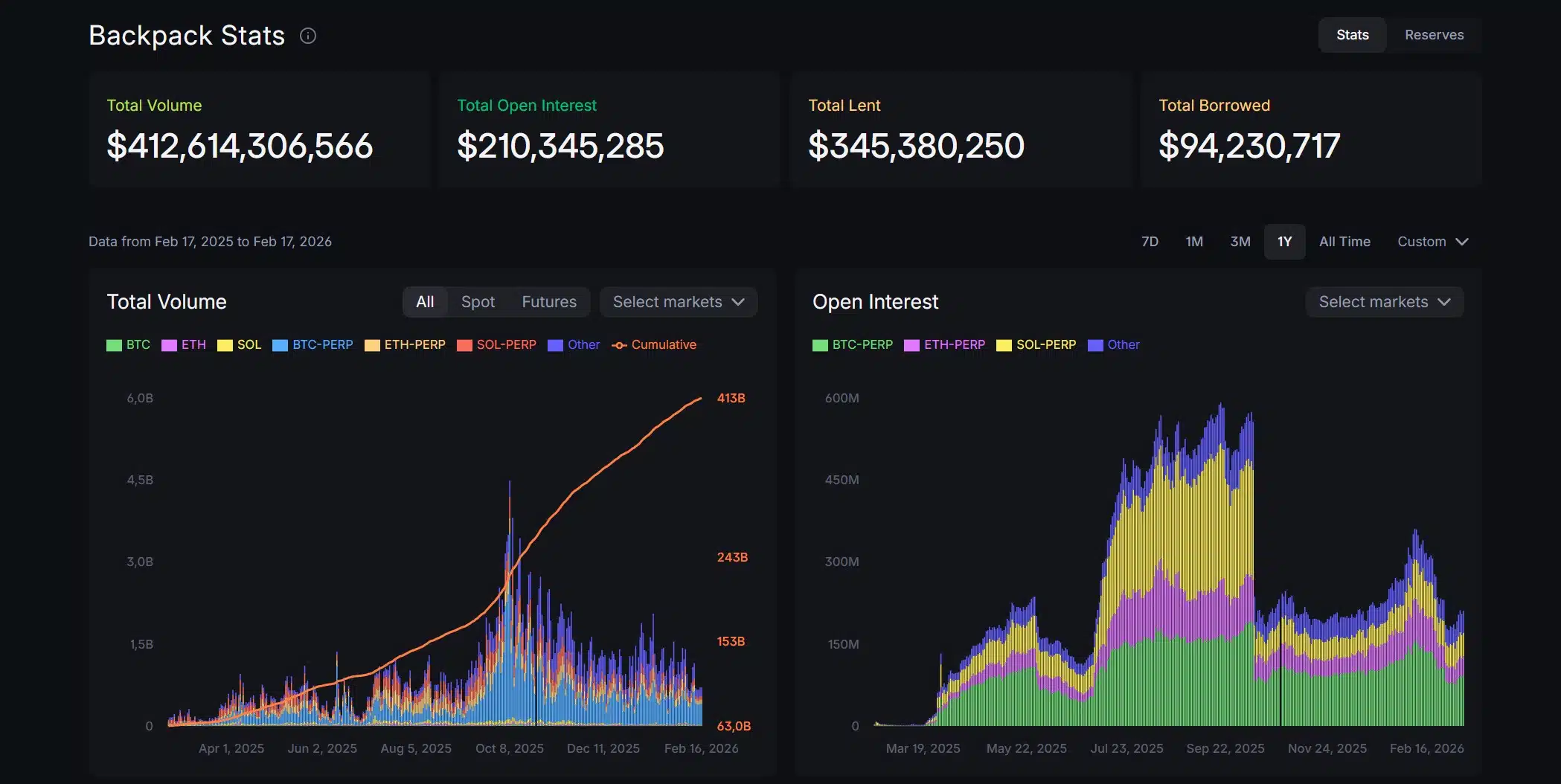
Task: Click the BTC-PERP blue swatch in volume legend
Action: 280,345
